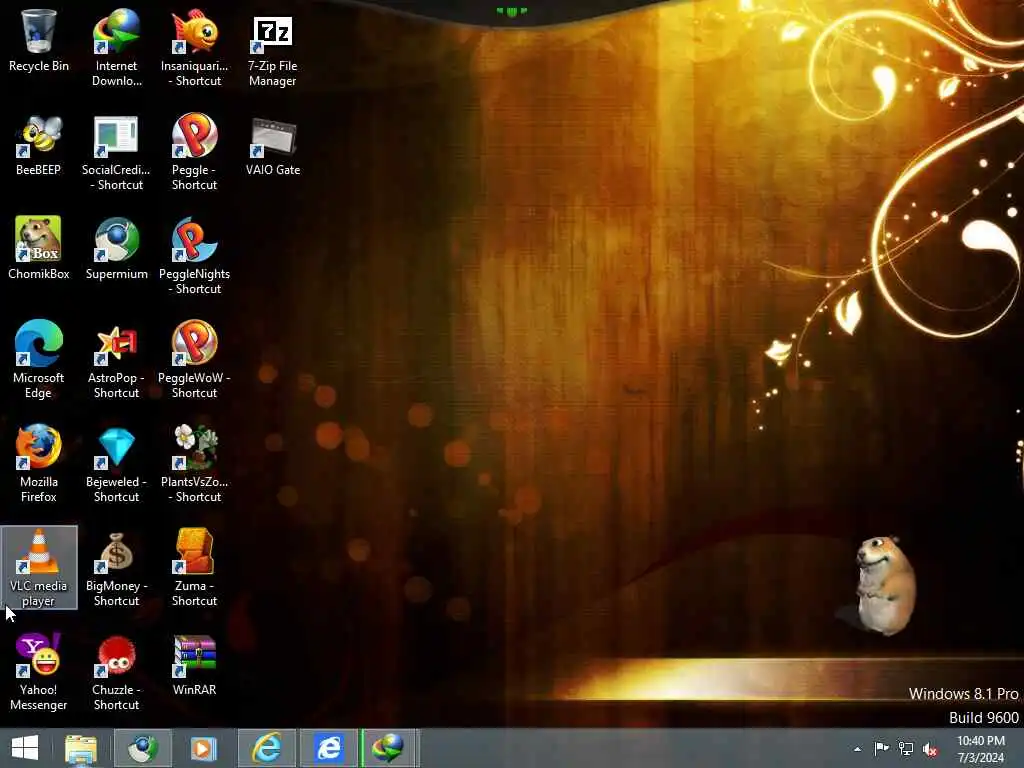The image size is (1024, 768).
Task: Open the Windows Start button
Action: pyautogui.click(x=25, y=748)
